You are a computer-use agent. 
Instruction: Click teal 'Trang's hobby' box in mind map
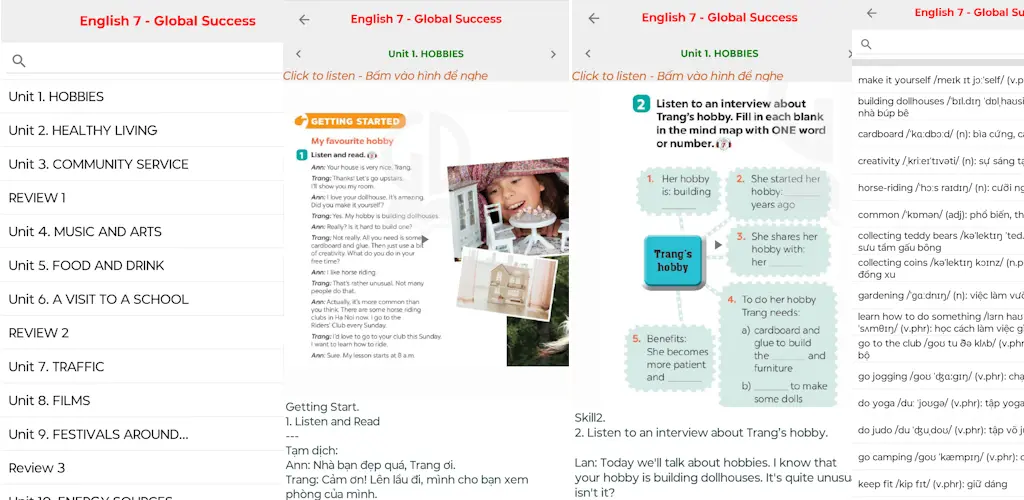[x=673, y=261]
